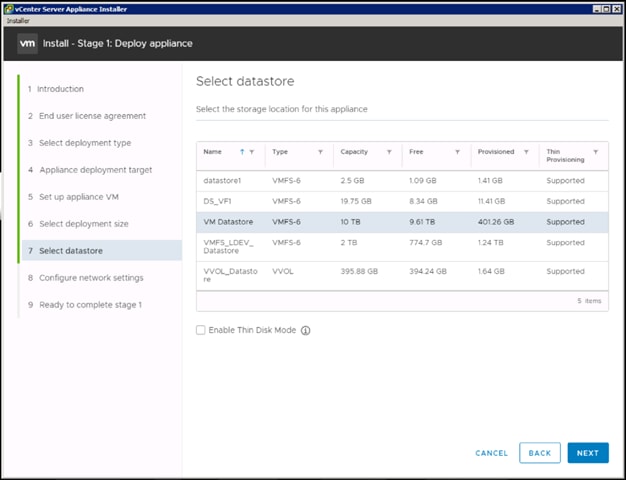
Task: Open the Thin Provisioning column filter icon
Action: click(595, 152)
